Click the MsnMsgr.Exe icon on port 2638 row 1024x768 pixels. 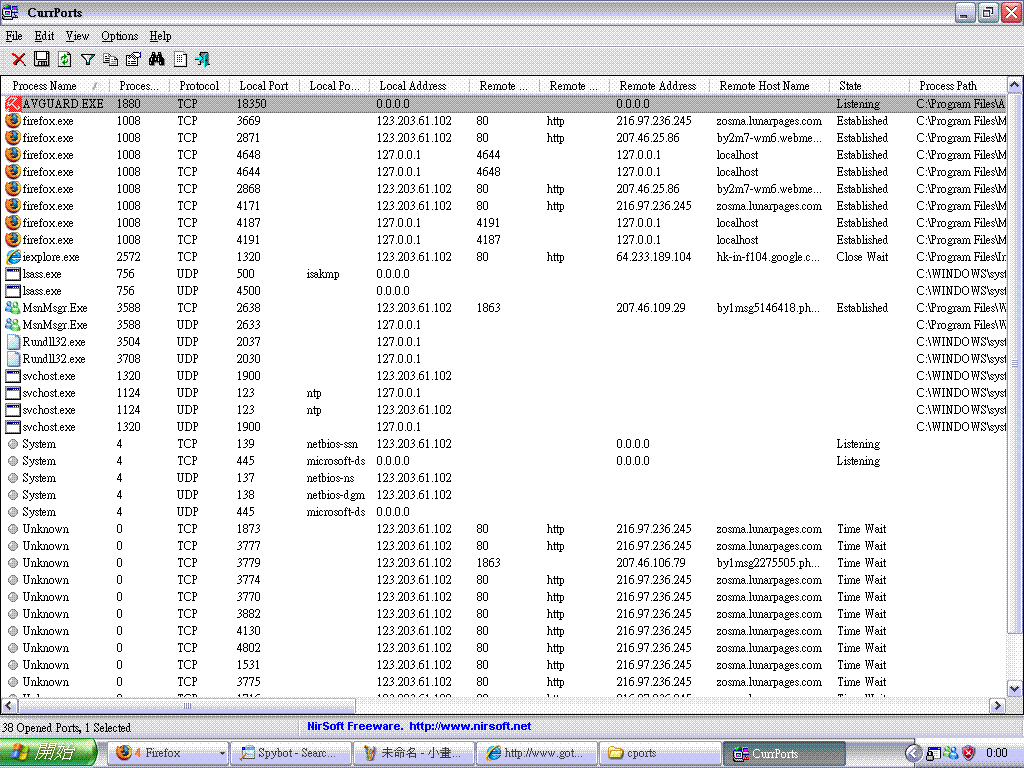[12, 308]
